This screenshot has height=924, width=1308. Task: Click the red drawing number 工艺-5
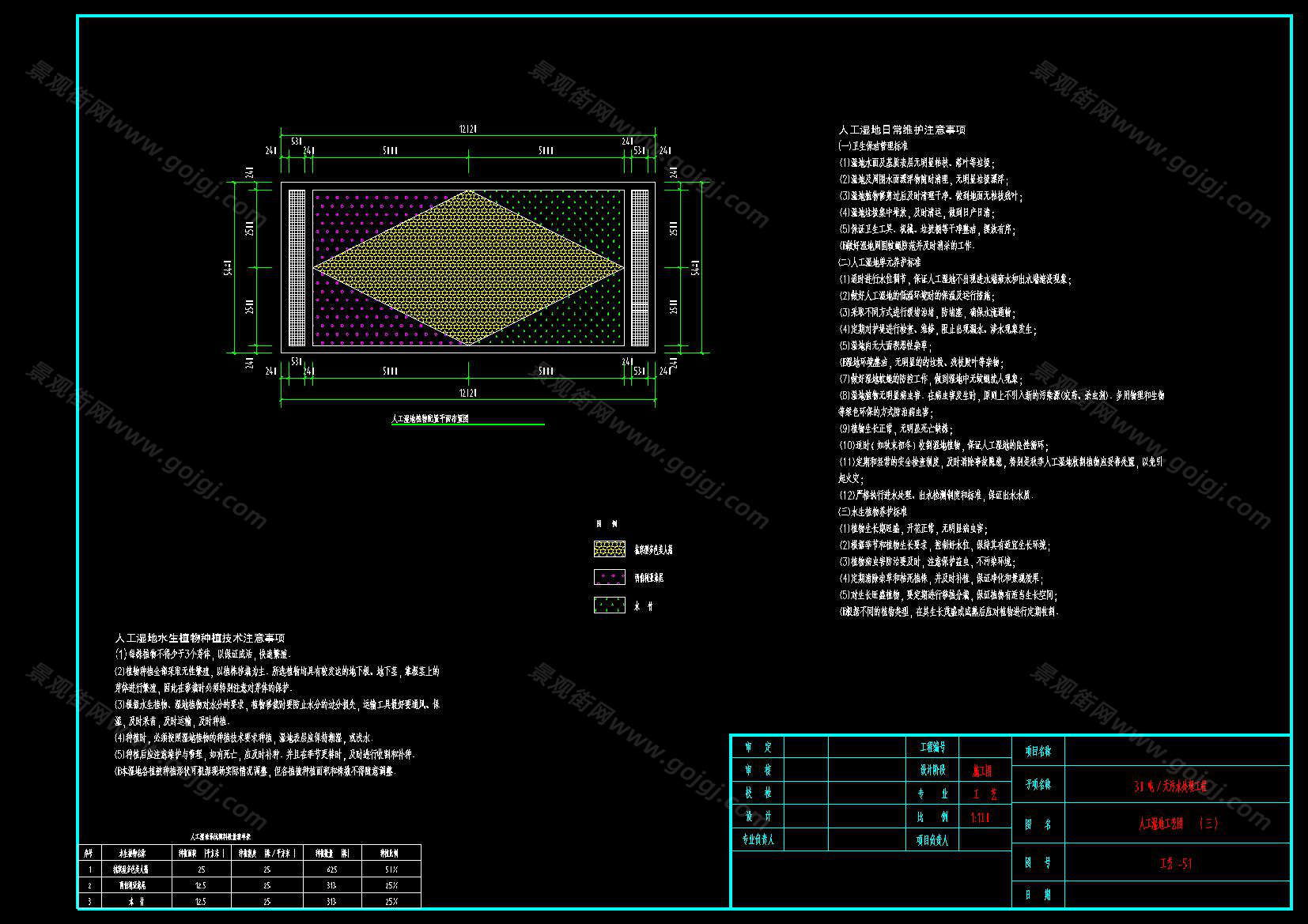click(x=1176, y=863)
